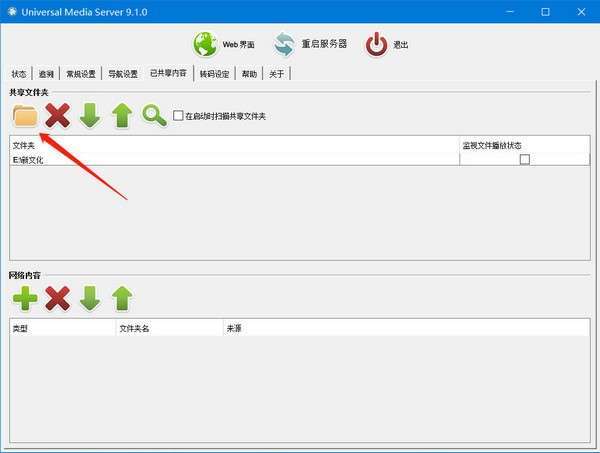Close the Universal Media Server window
Viewport: 600px width, 453px height.
pyautogui.click(x=581, y=12)
